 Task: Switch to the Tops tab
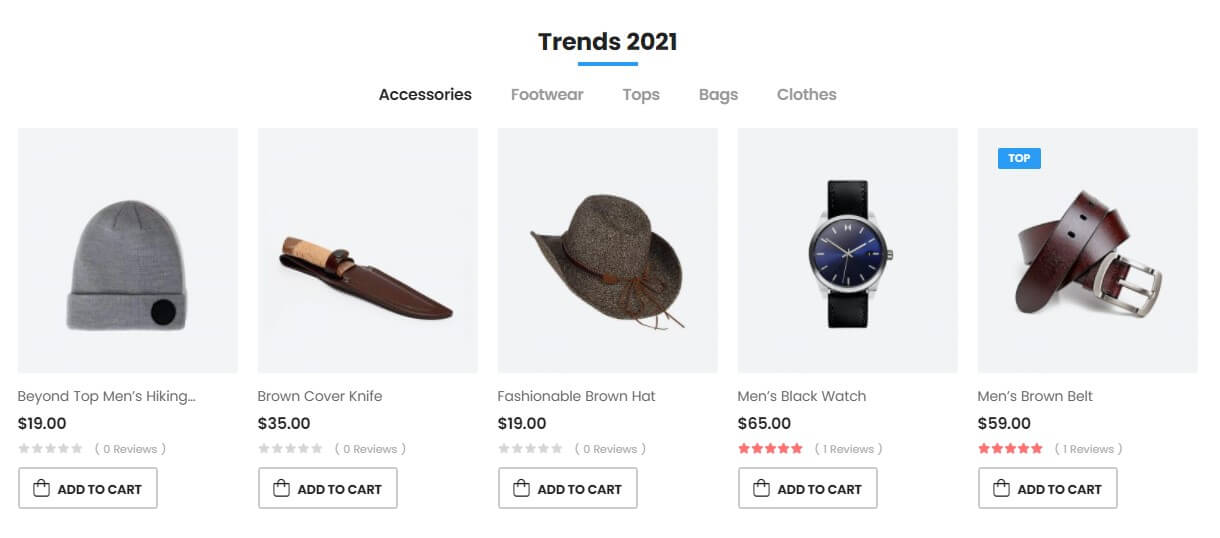[x=641, y=94]
